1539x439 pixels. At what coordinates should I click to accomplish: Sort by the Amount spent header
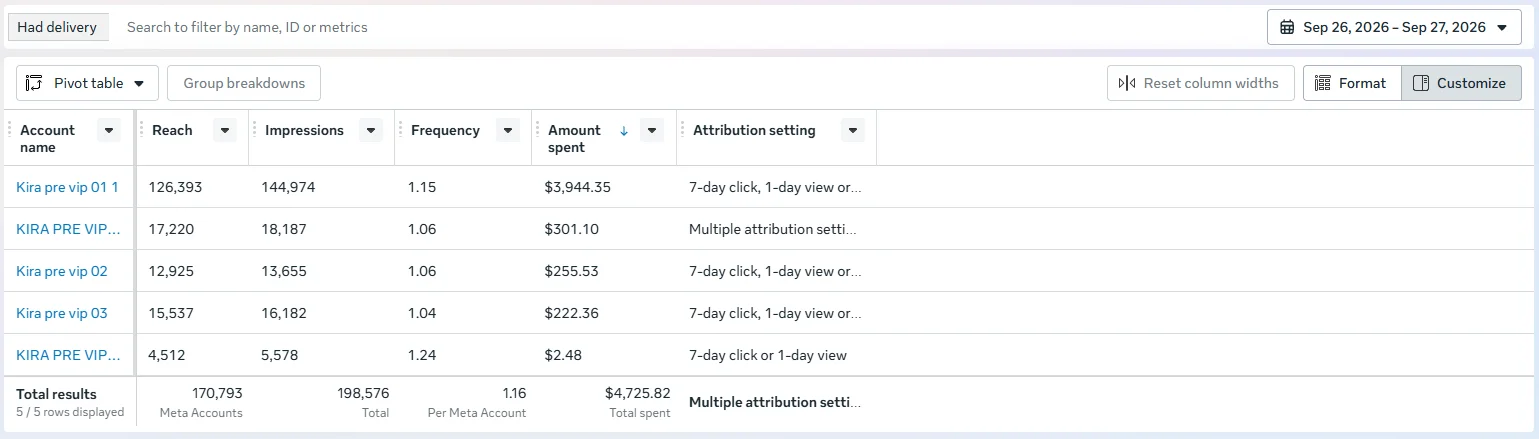(574, 138)
